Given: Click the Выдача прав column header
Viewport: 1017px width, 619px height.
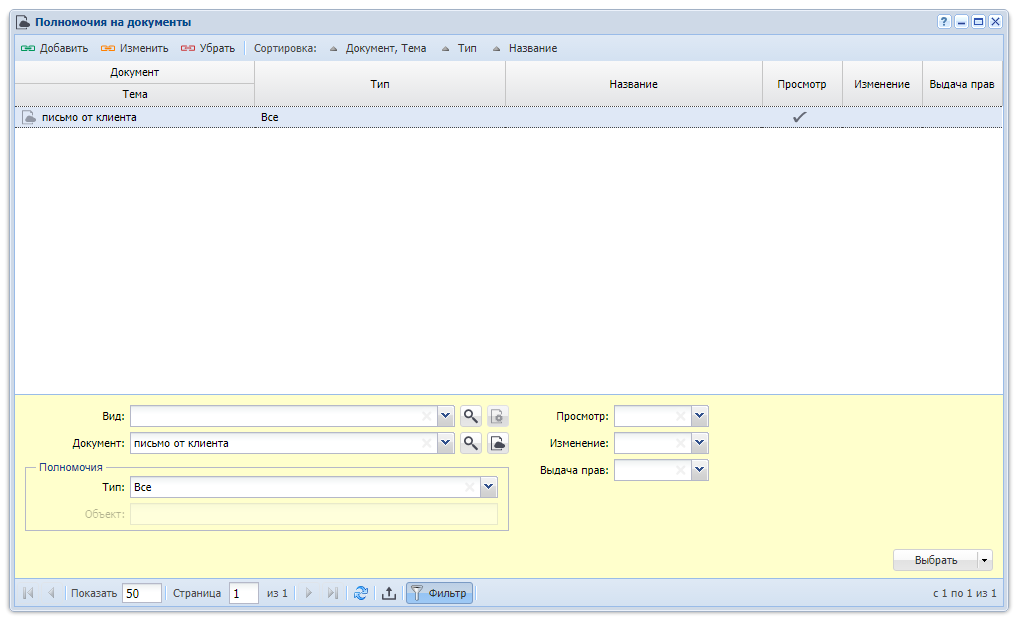Looking at the screenshot, I should pyautogui.click(x=961, y=84).
